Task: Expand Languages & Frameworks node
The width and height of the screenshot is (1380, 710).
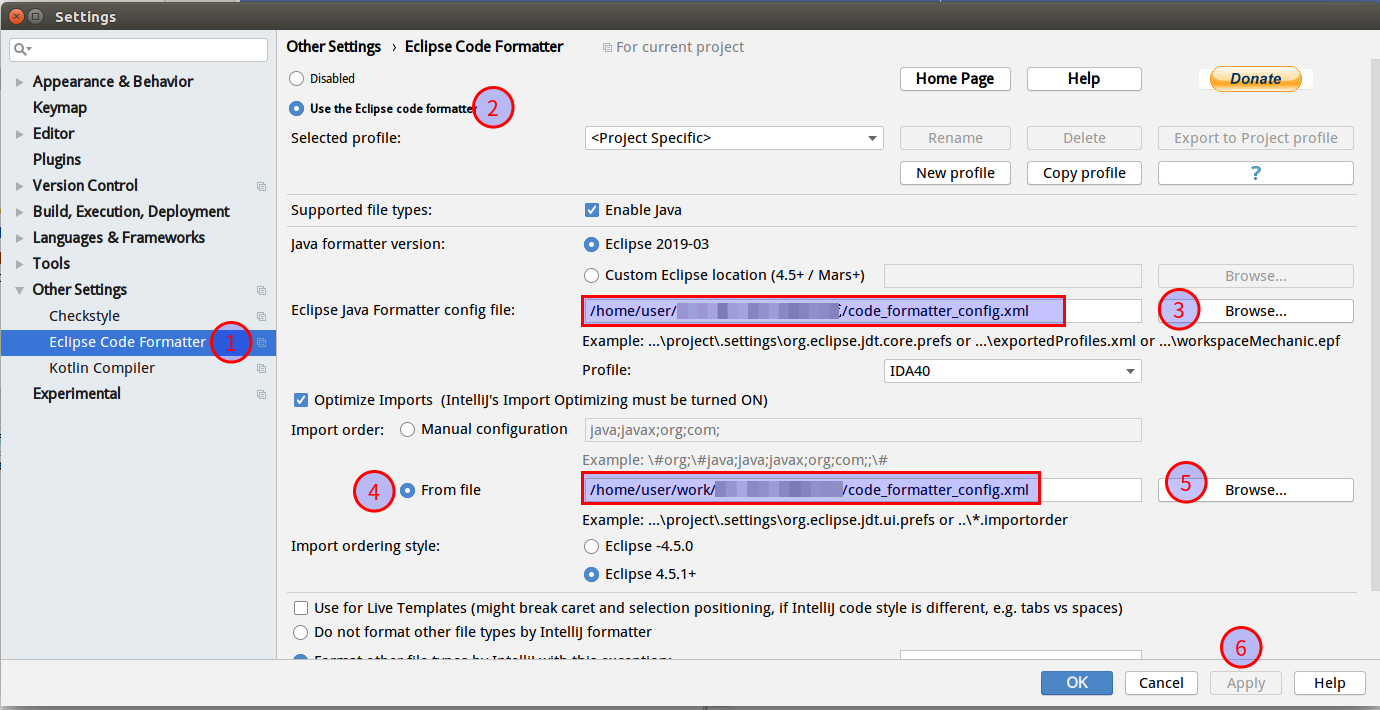Action: 19,238
